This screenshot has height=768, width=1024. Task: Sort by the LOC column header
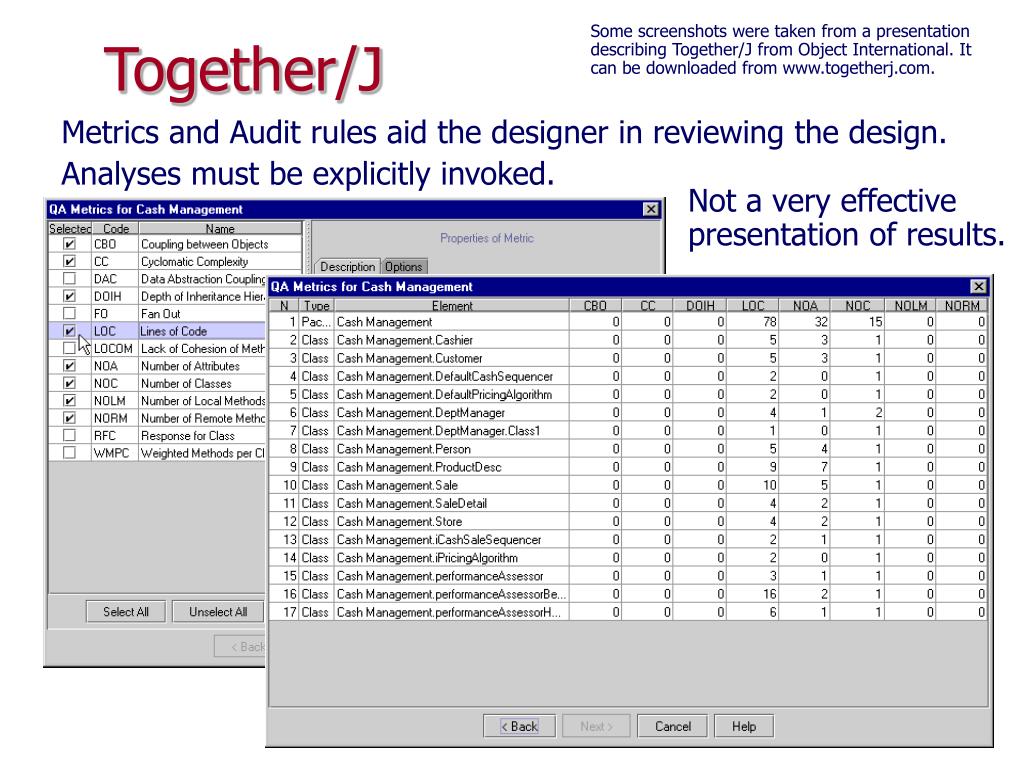pos(753,306)
